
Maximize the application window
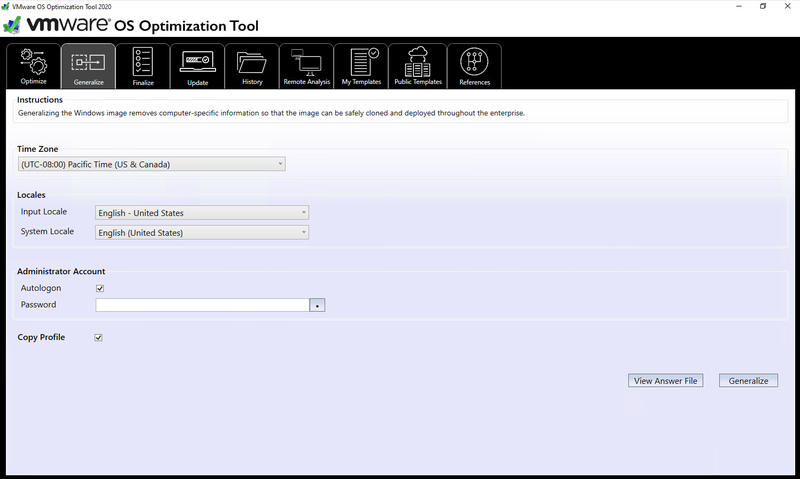[763, 6]
